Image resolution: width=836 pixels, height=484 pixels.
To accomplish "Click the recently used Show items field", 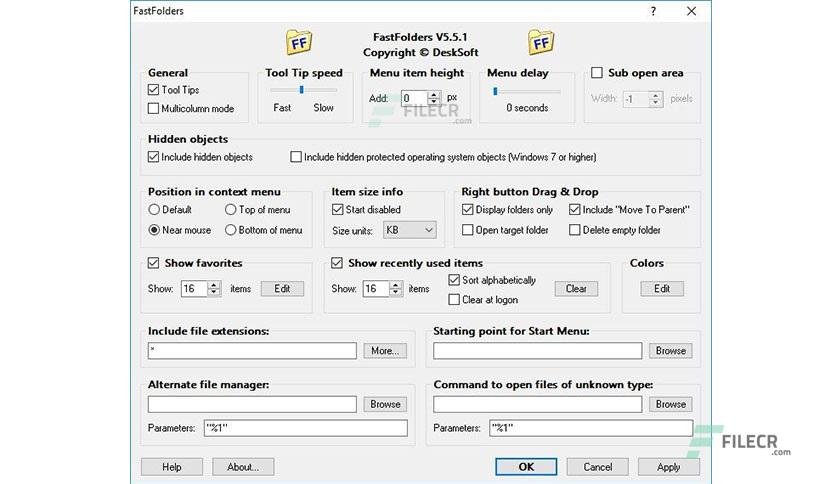I will [376, 288].
